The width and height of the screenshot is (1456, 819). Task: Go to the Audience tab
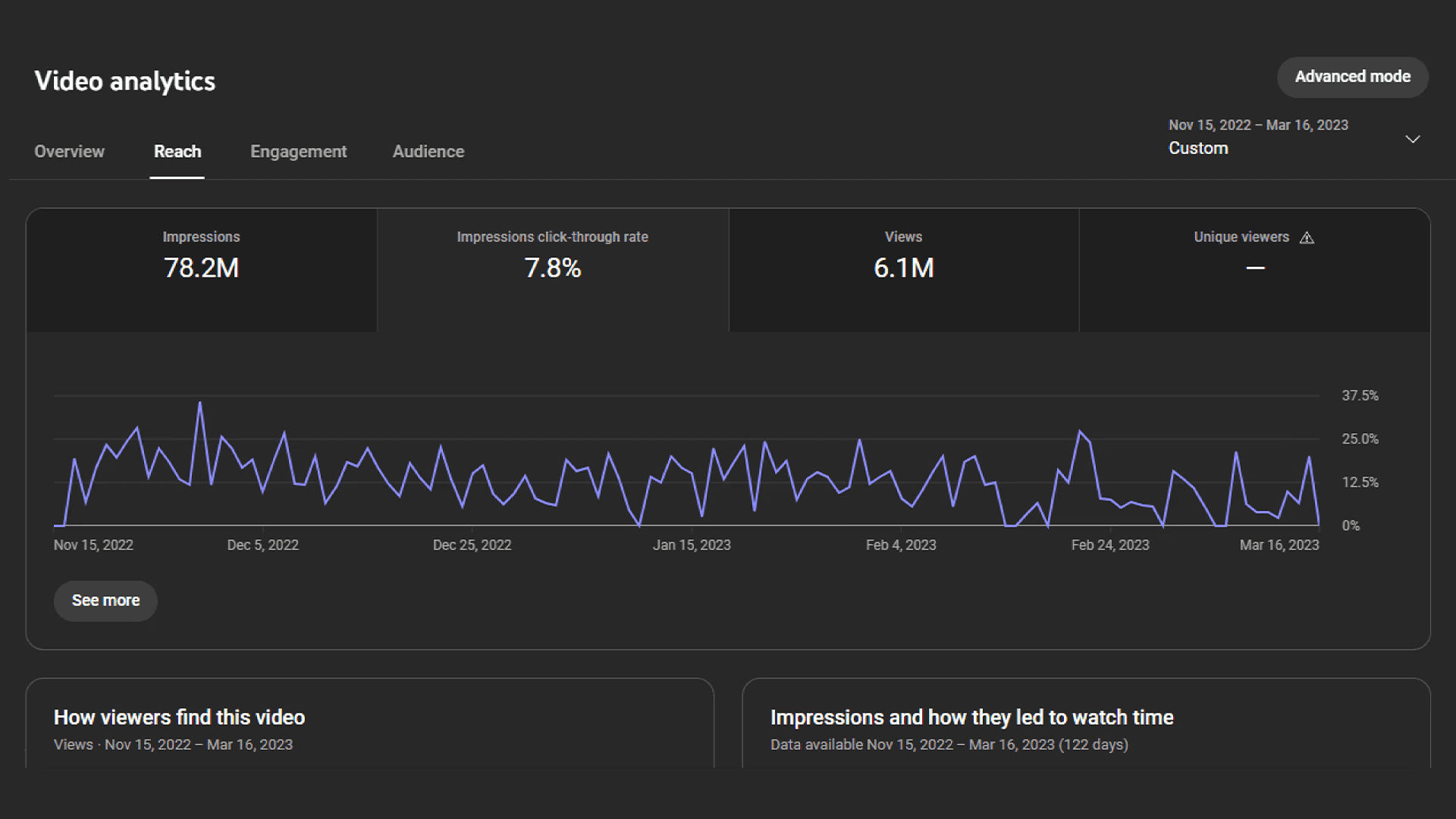(x=428, y=152)
